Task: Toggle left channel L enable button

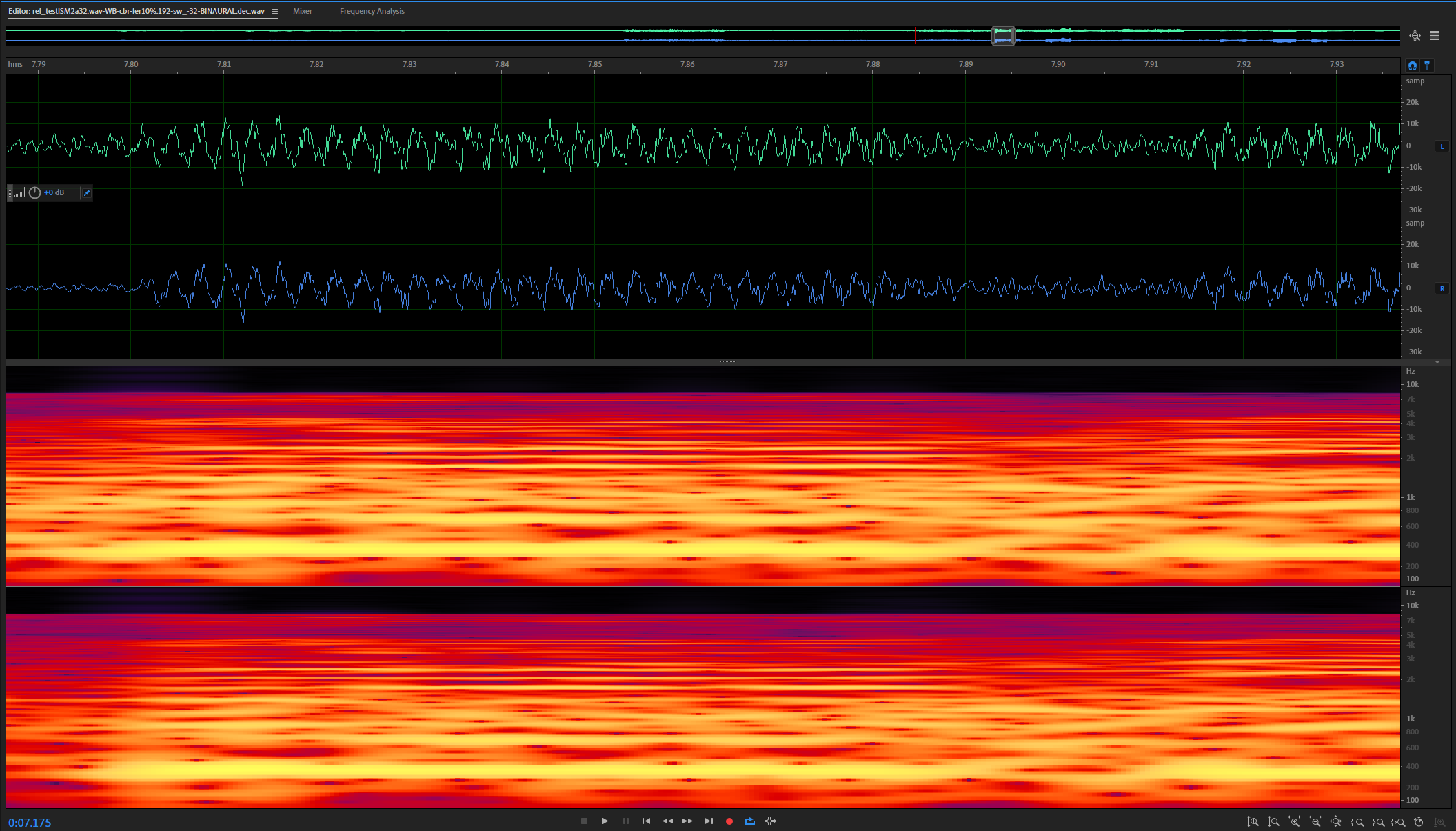Action: click(1442, 146)
